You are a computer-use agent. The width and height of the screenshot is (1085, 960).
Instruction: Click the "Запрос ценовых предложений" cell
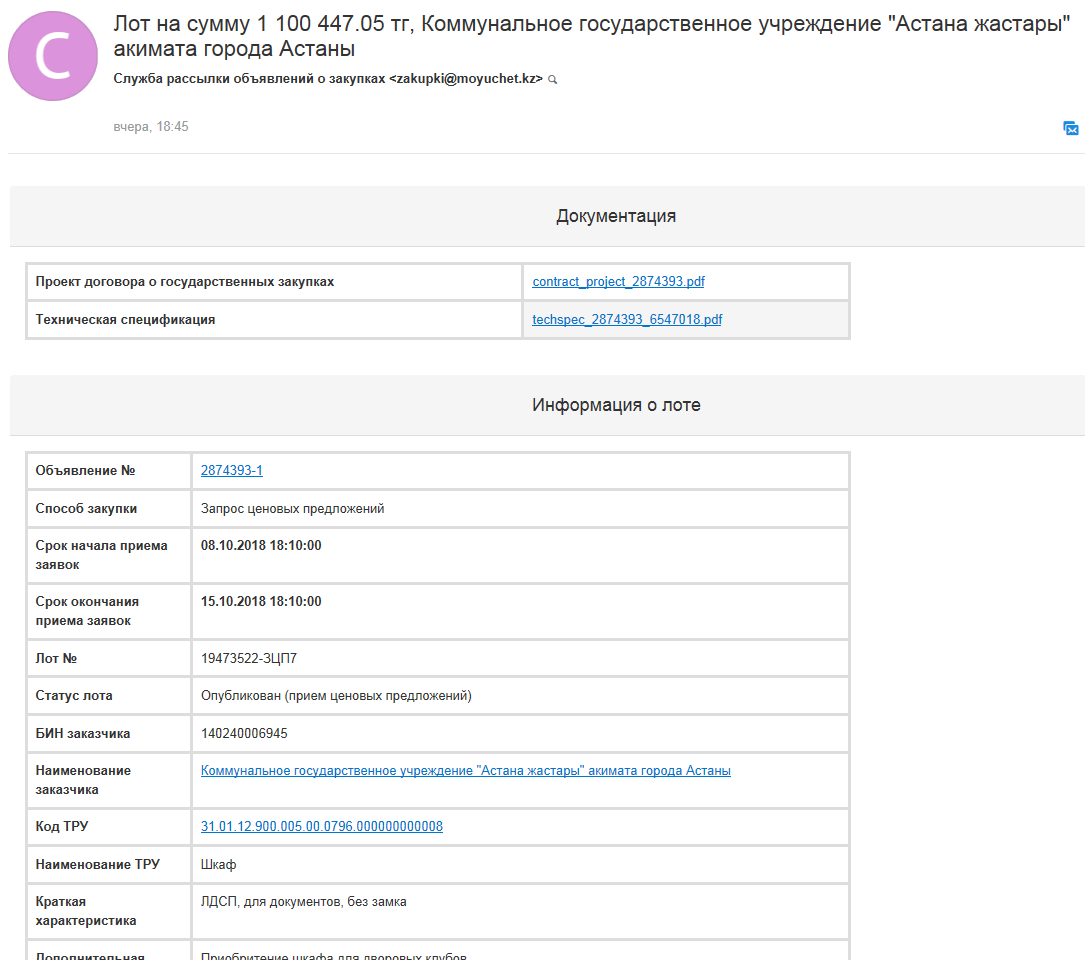(x=520, y=509)
